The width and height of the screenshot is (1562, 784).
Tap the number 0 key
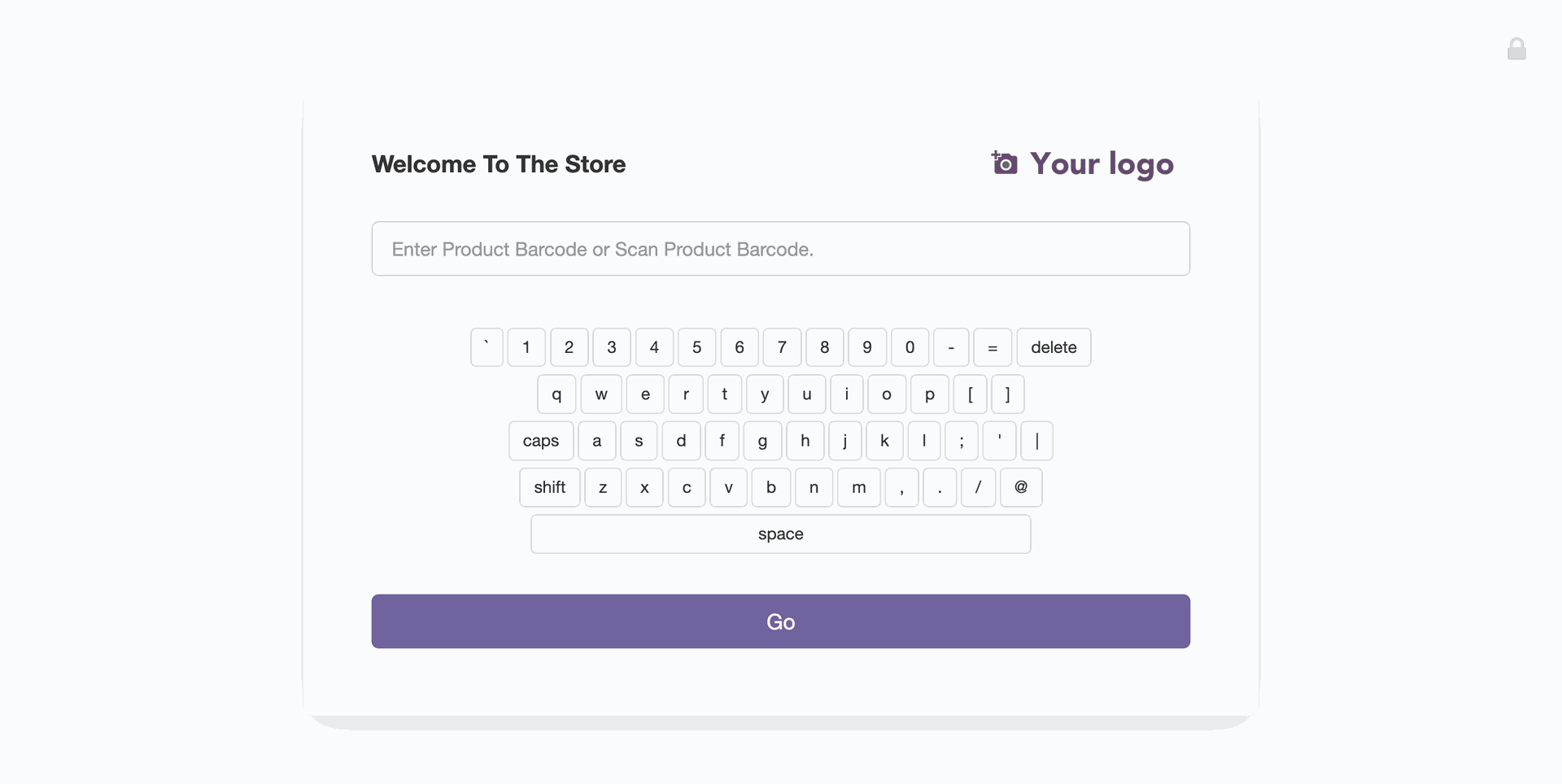pos(910,347)
